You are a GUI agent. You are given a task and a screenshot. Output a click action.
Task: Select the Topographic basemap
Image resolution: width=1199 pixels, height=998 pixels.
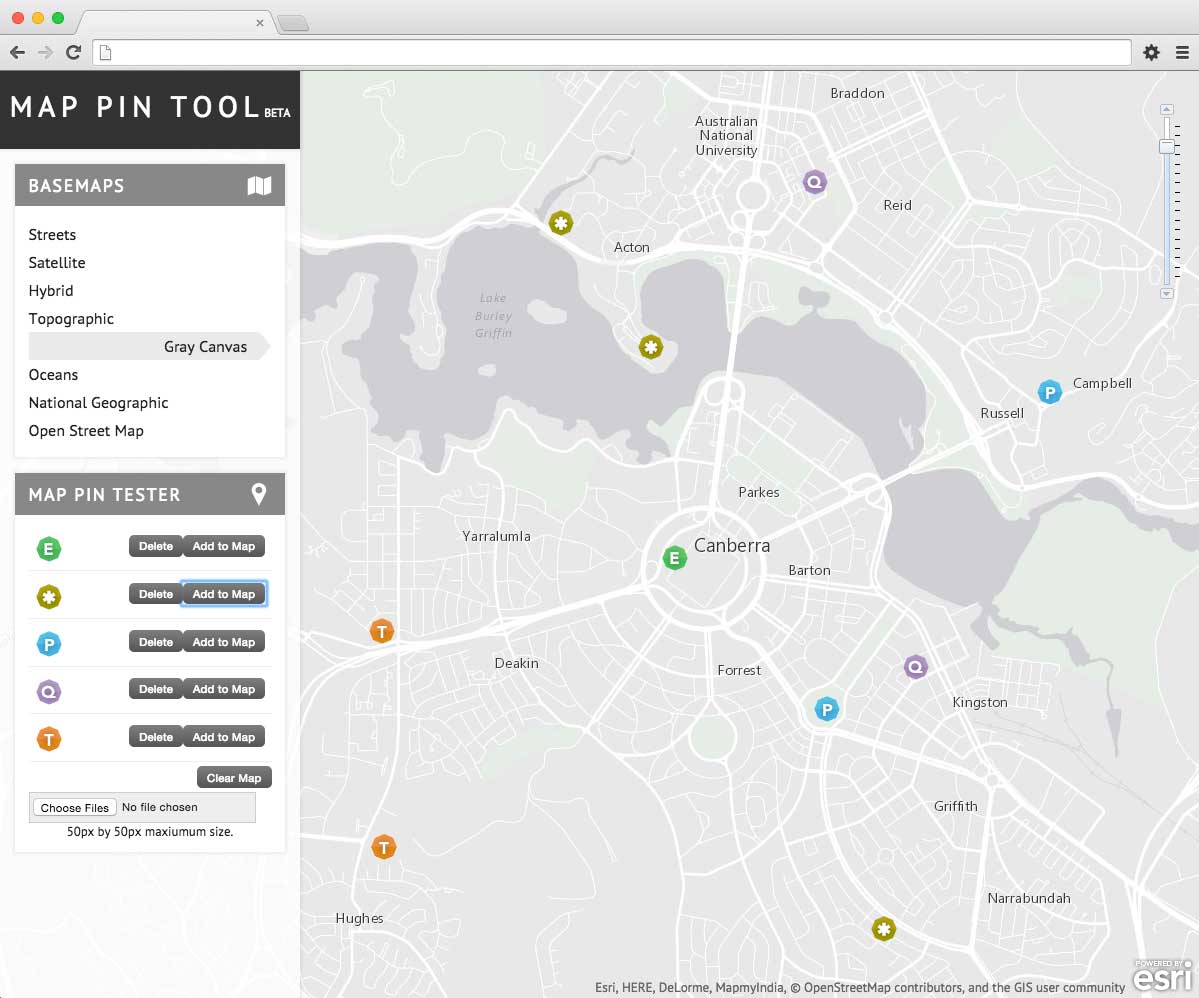coord(71,319)
